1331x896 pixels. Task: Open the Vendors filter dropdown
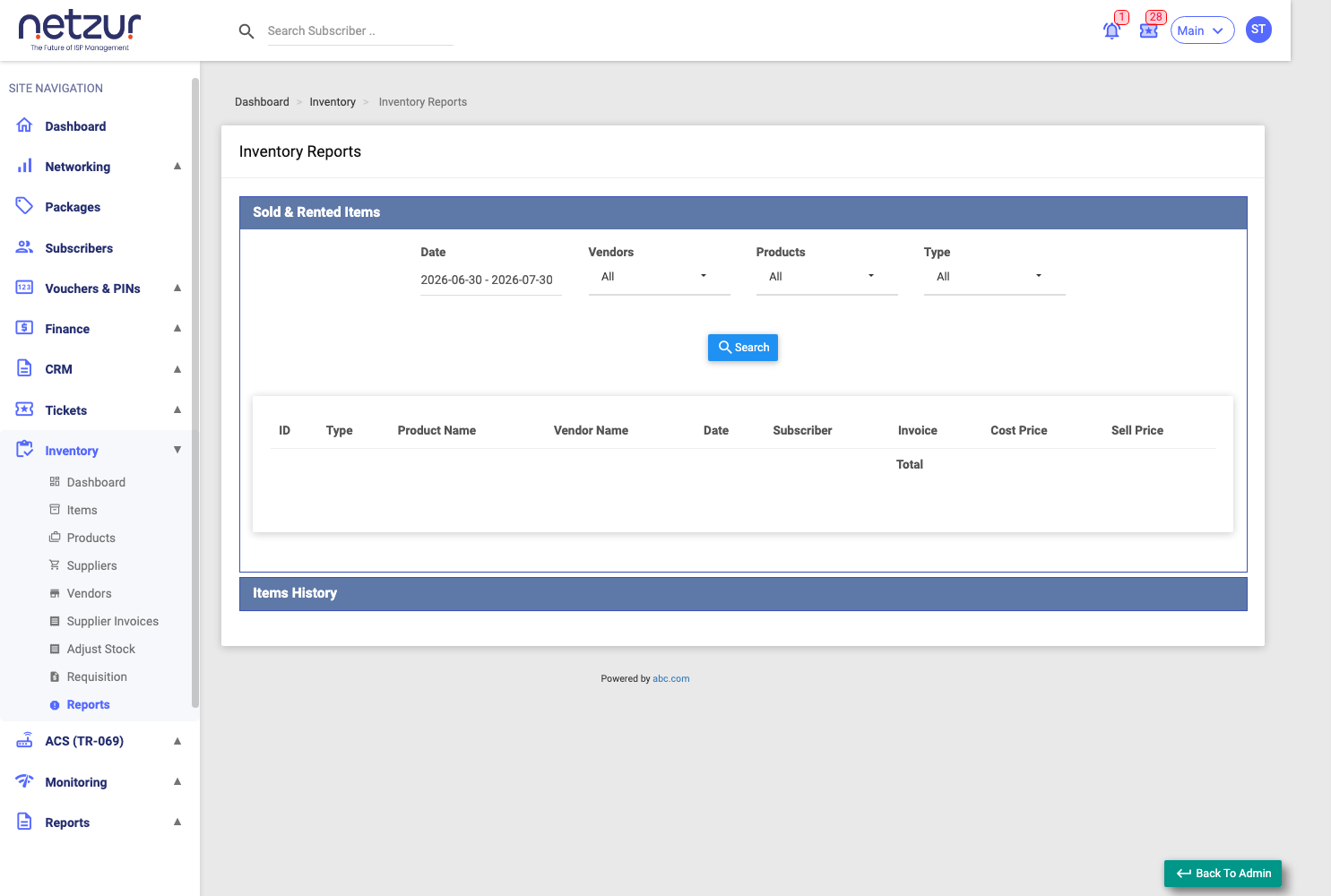point(659,277)
